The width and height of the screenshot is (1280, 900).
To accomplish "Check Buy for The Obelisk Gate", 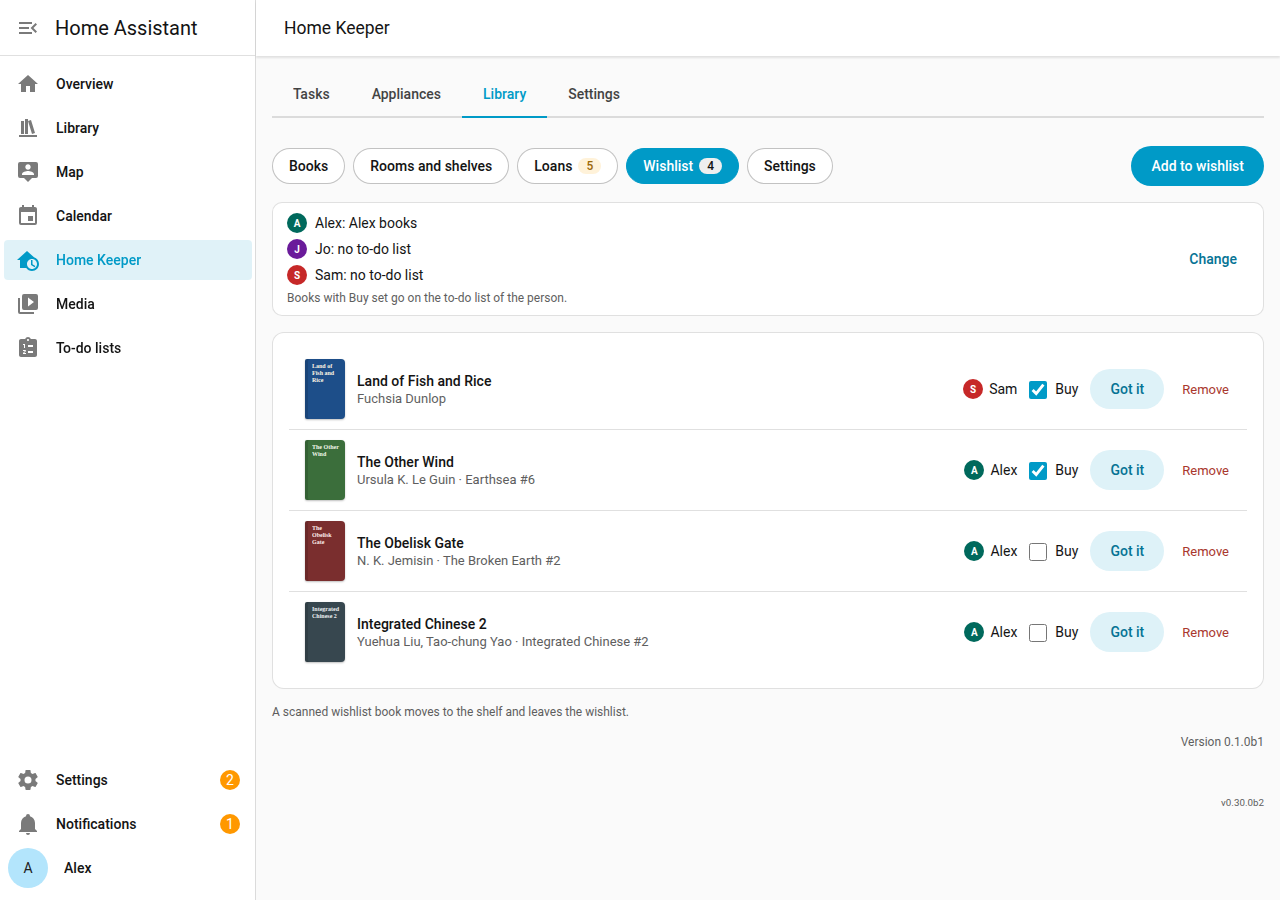I will point(1038,552).
